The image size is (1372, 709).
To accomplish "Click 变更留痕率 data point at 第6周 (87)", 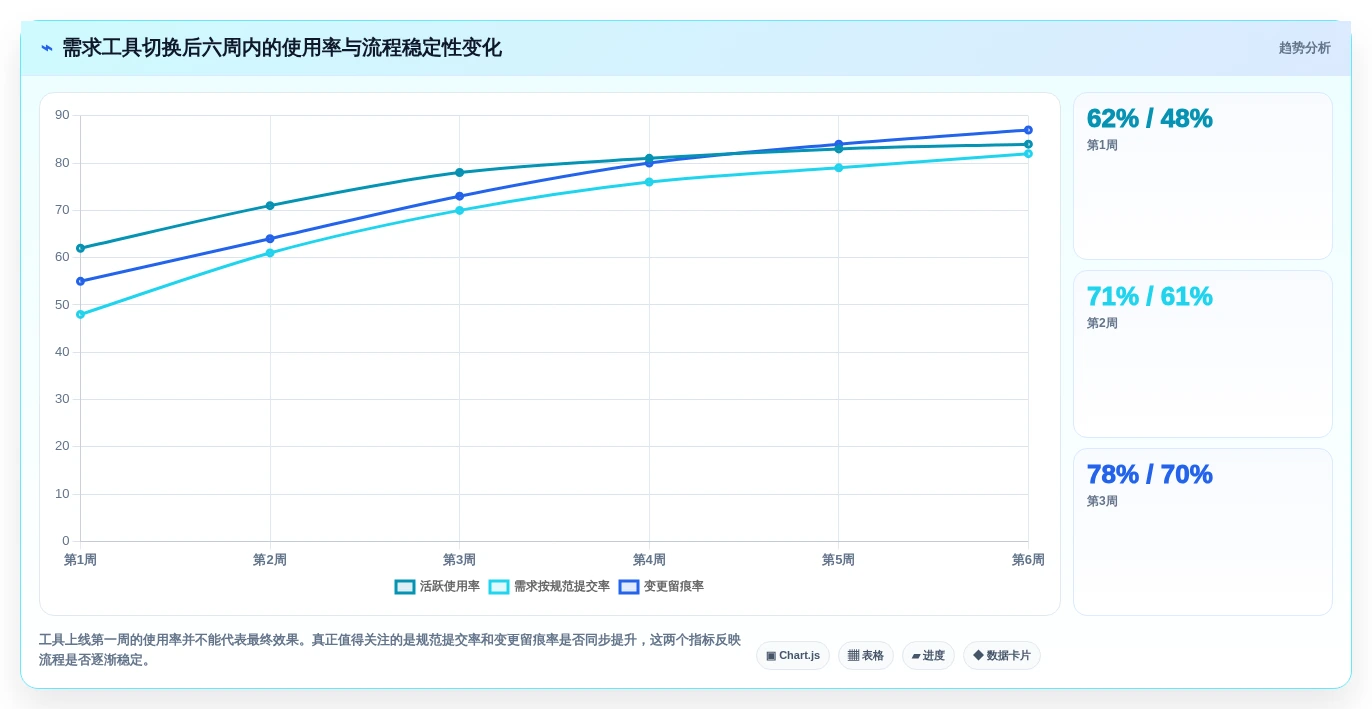I will tap(1028, 130).
